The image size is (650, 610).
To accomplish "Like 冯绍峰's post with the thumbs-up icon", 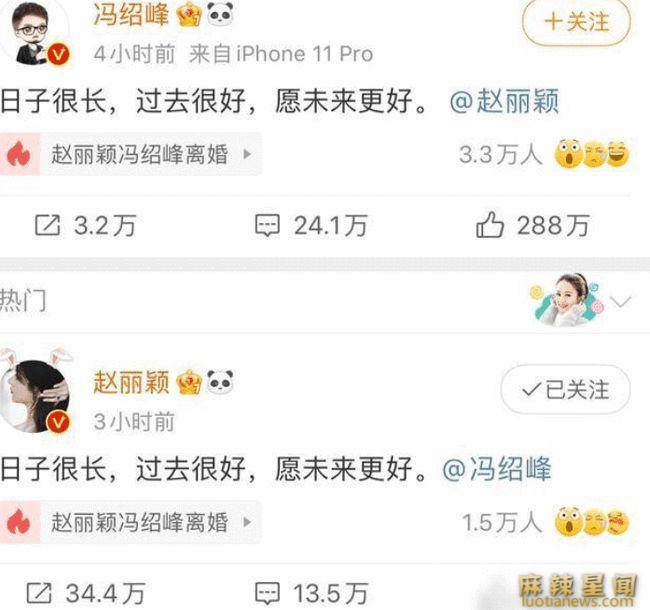I will [490, 225].
